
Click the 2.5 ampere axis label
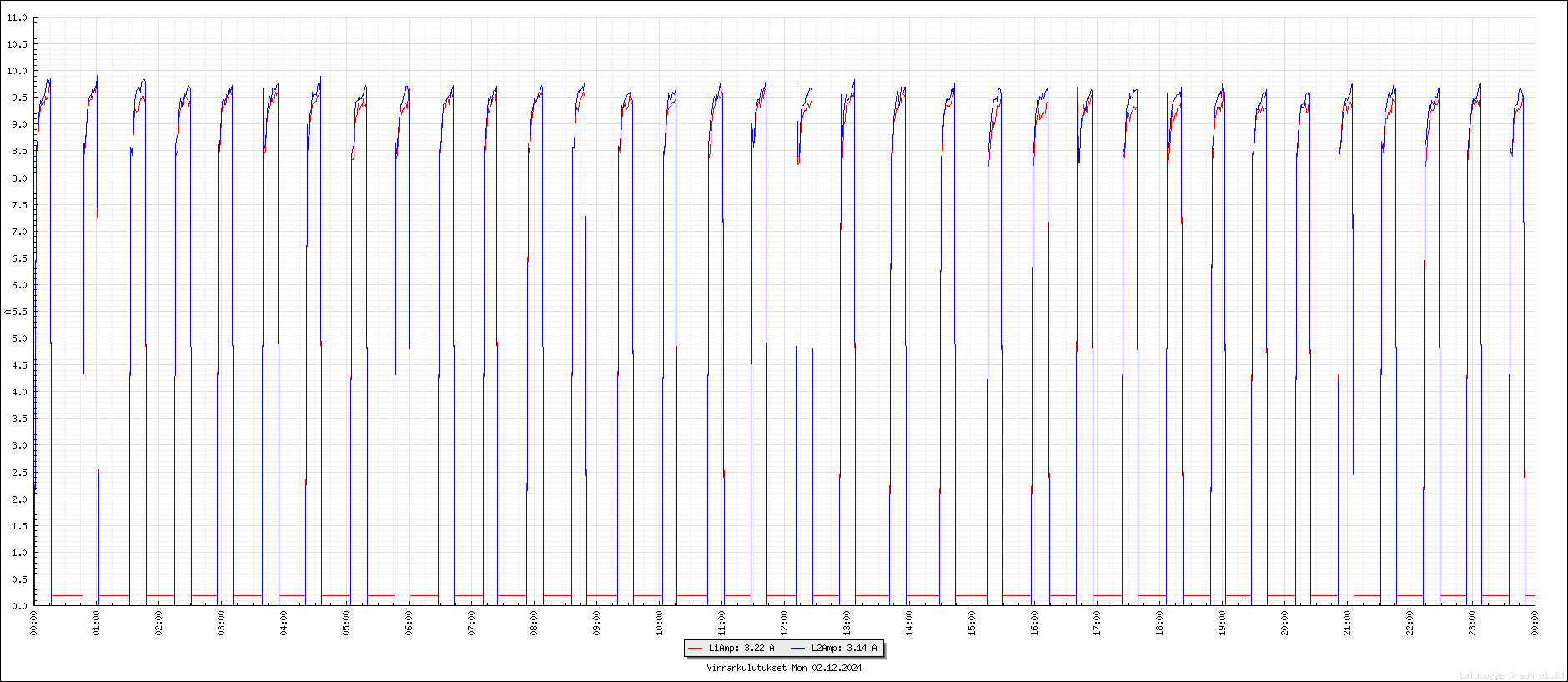[19, 473]
